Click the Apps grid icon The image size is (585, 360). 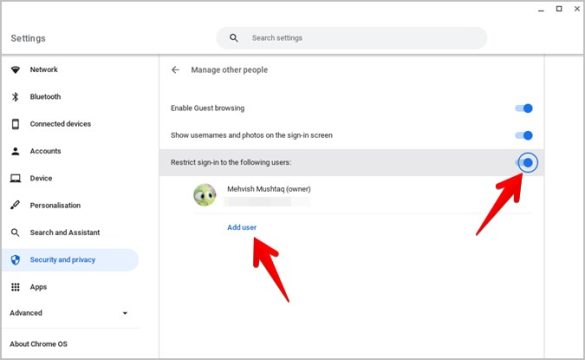tap(15, 287)
